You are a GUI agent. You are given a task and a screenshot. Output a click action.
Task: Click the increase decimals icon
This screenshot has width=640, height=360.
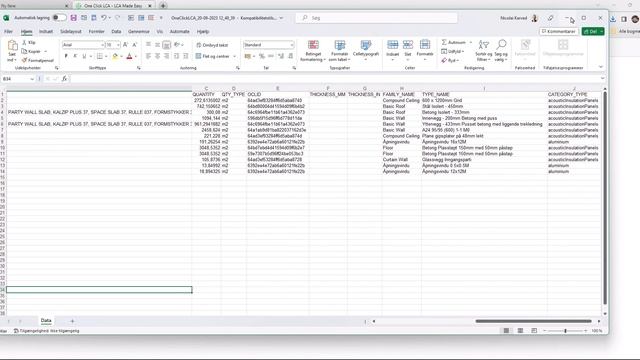tap(281, 56)
